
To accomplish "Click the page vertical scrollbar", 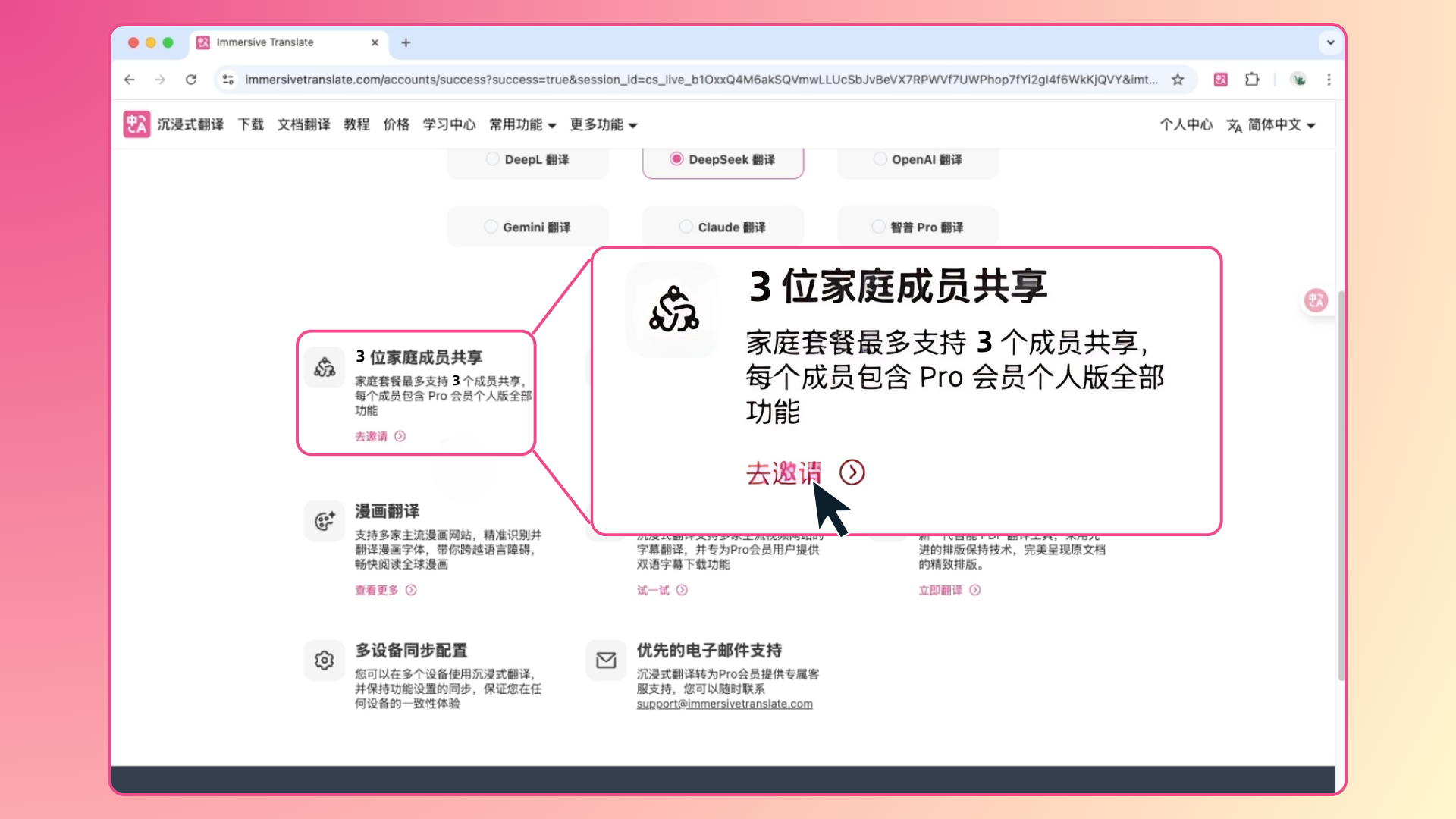I will [x=1341, y=485].
